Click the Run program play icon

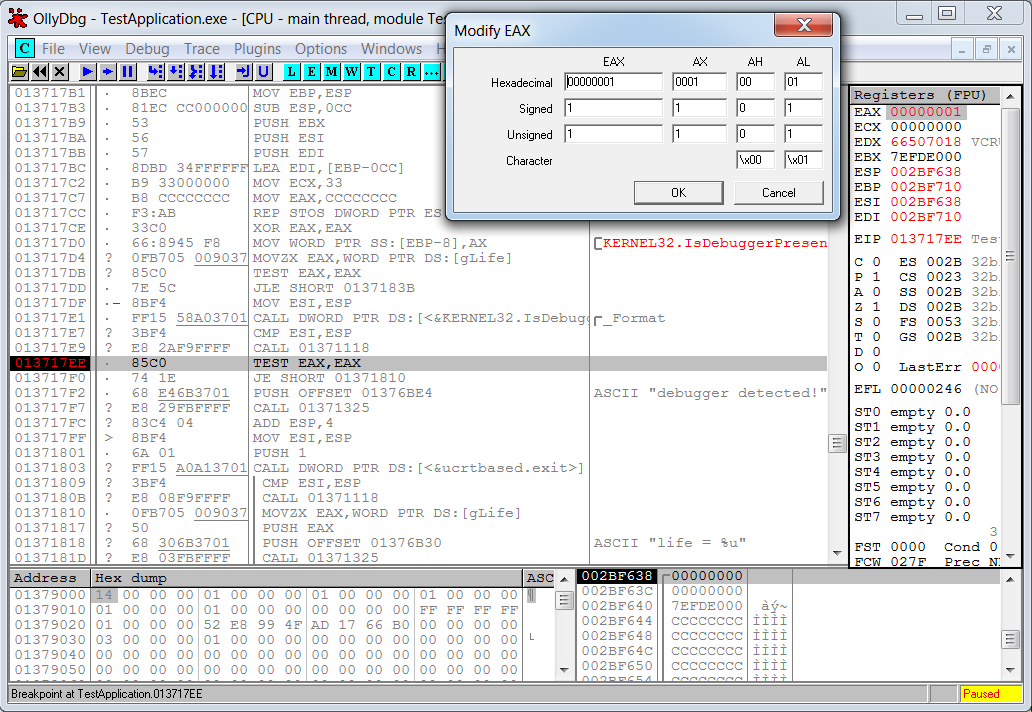tap(88, 72)
